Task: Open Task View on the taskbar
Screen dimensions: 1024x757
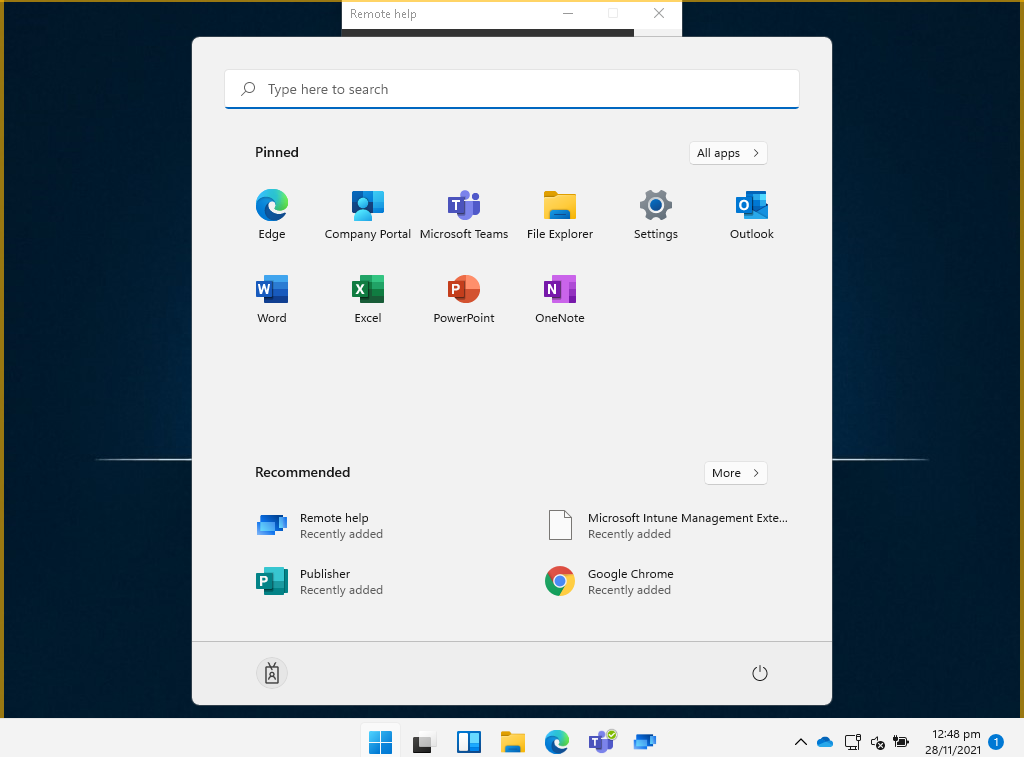Action: pyautogui.click(x=424, y=742)
